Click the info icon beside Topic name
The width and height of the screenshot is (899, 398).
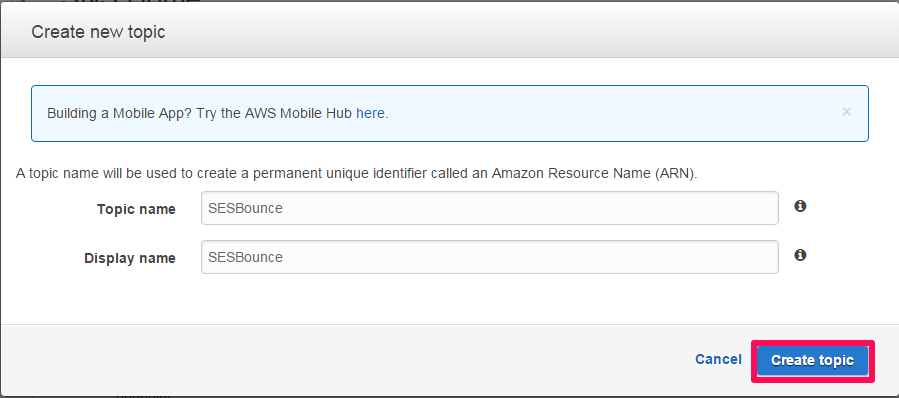click(800, 206)
